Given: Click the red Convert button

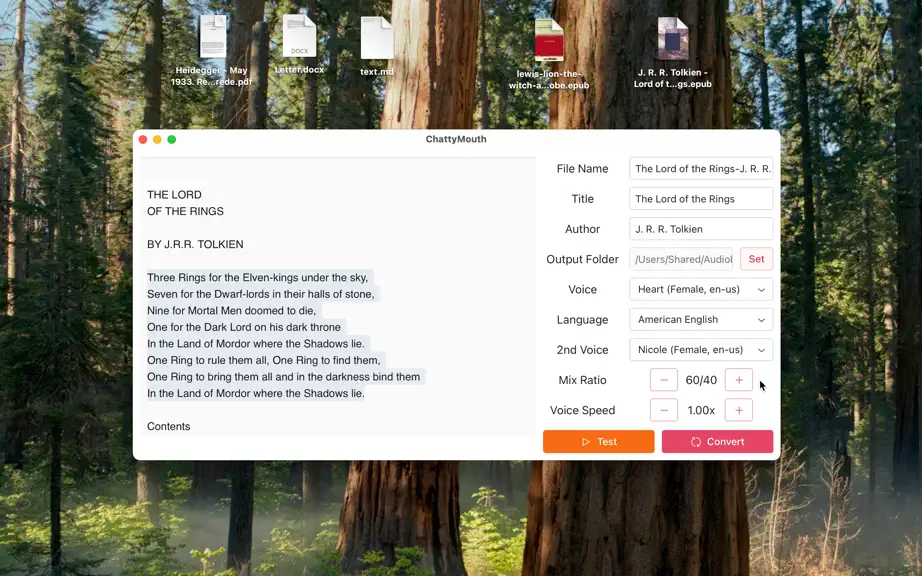Looking at the screenshot, I should click(717, 441).
